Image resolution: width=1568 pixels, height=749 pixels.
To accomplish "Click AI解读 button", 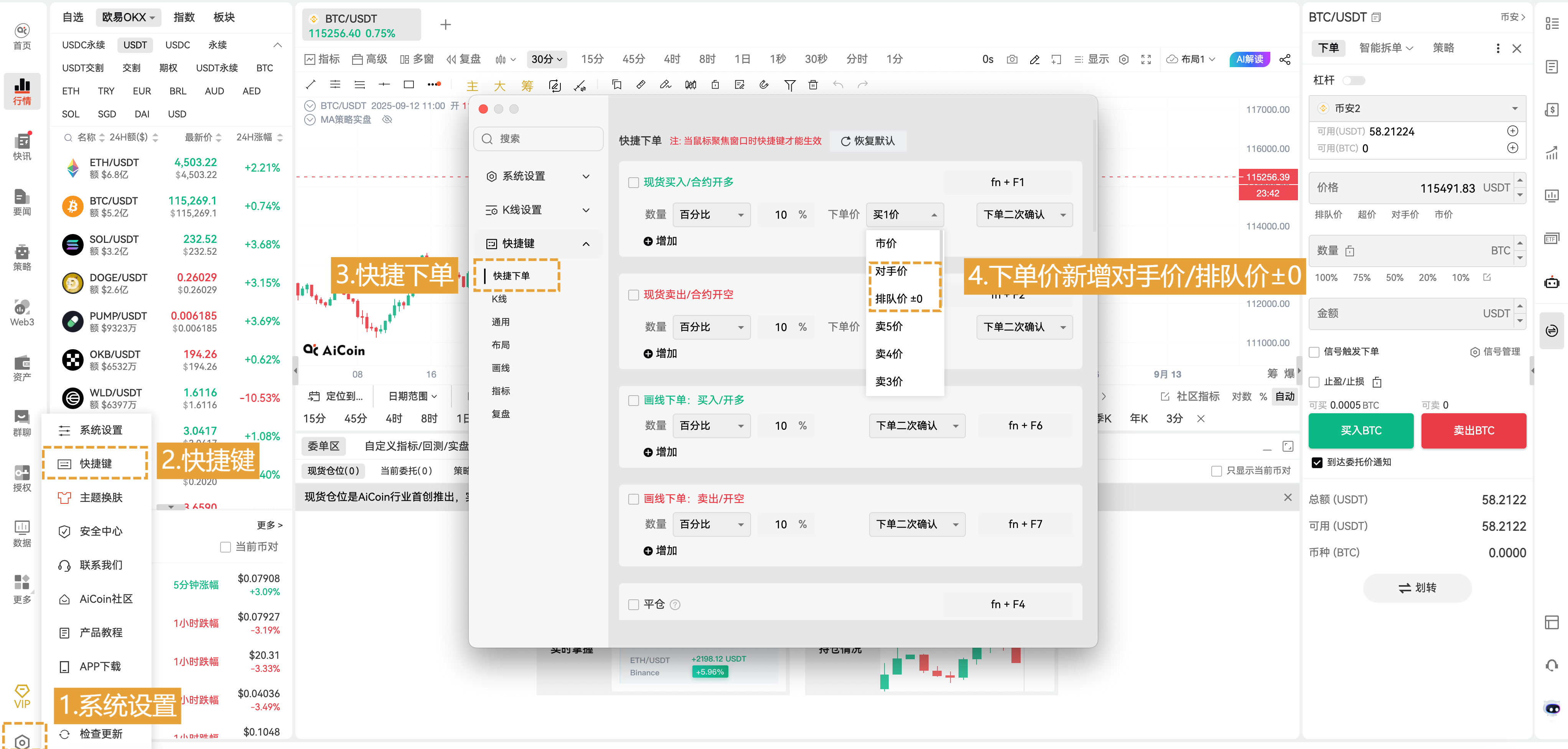I will 1249,59.
